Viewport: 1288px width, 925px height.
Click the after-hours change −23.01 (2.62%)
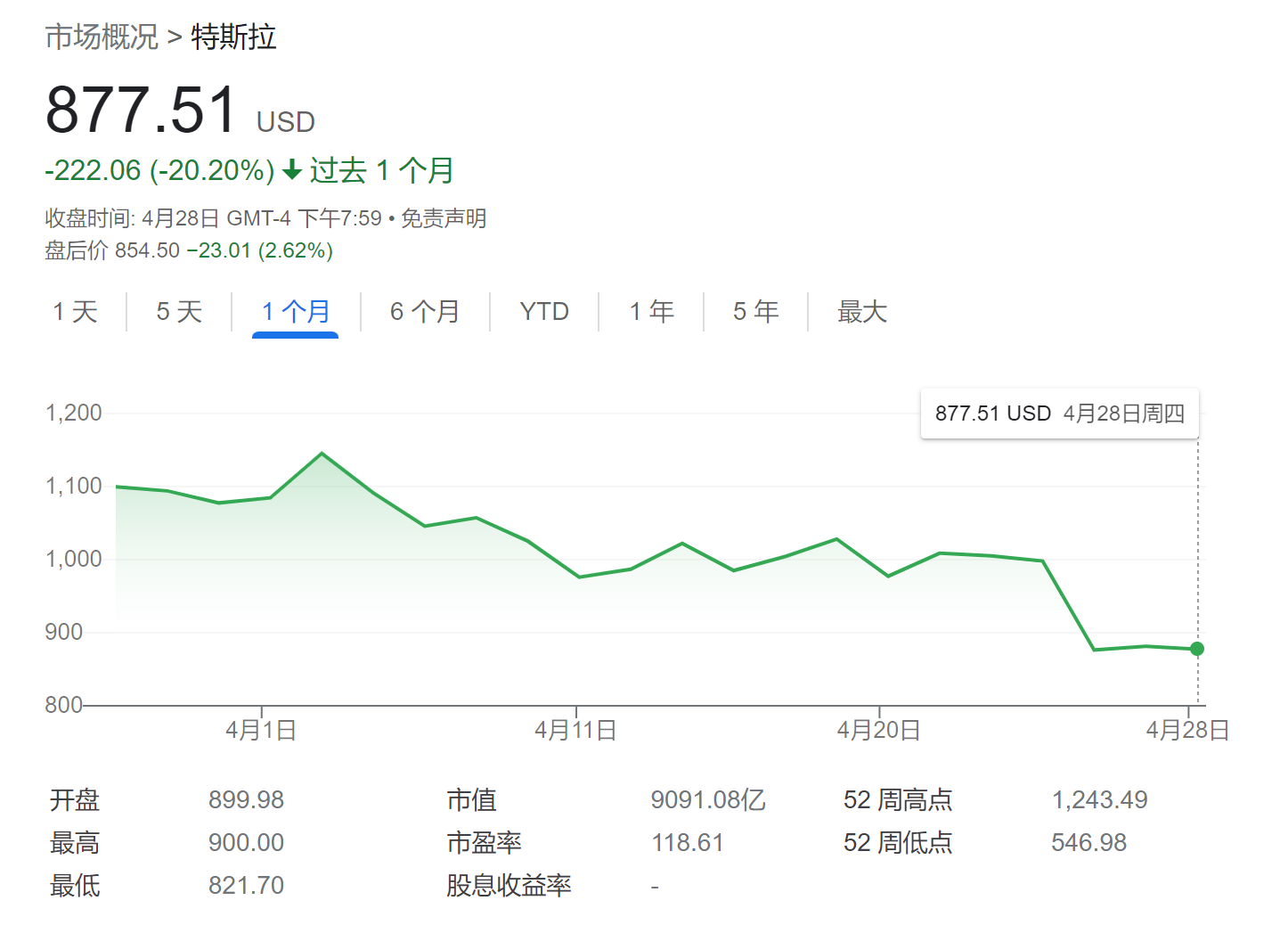click(259, 250)
